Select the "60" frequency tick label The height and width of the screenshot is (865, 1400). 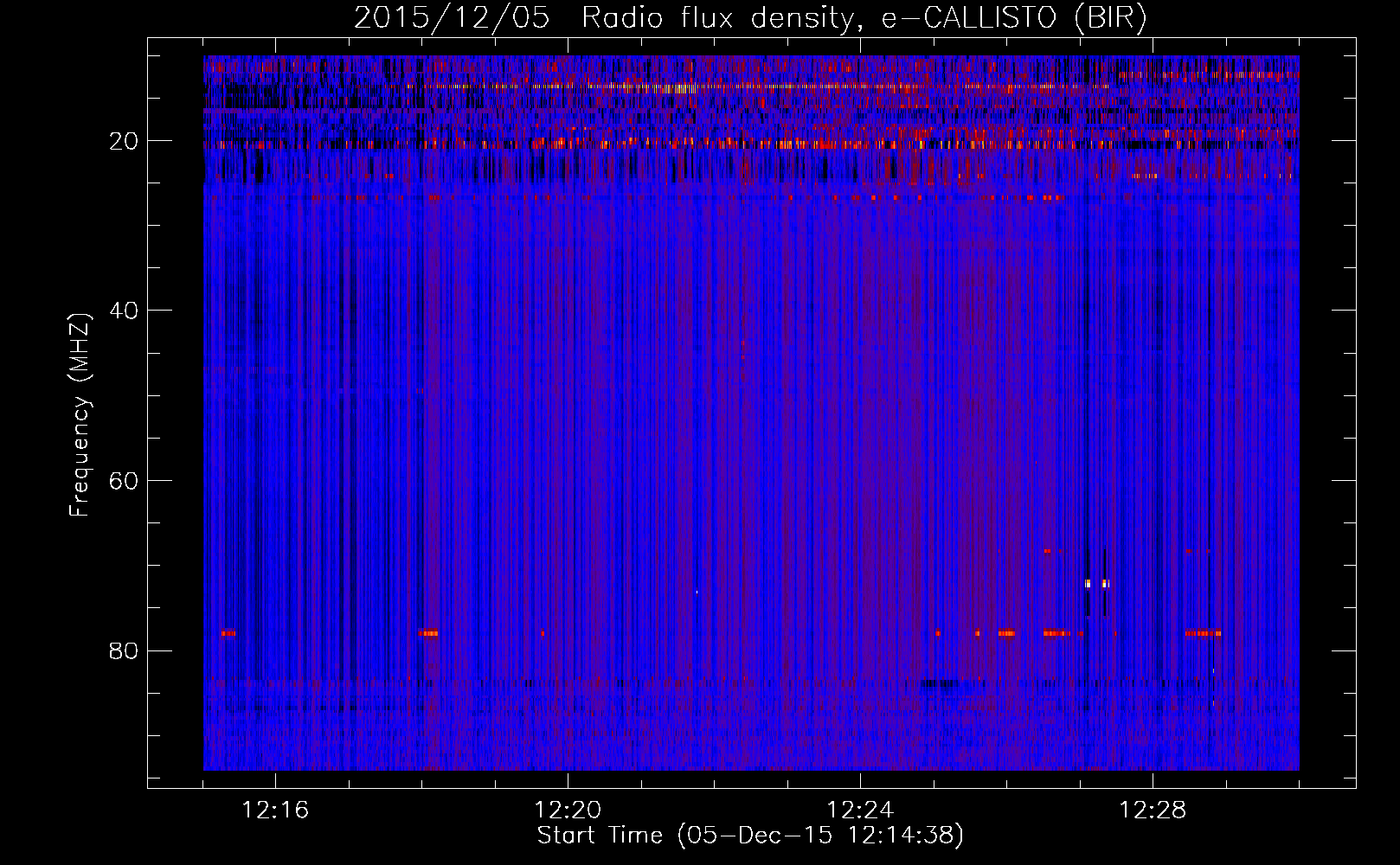[124, 481]
